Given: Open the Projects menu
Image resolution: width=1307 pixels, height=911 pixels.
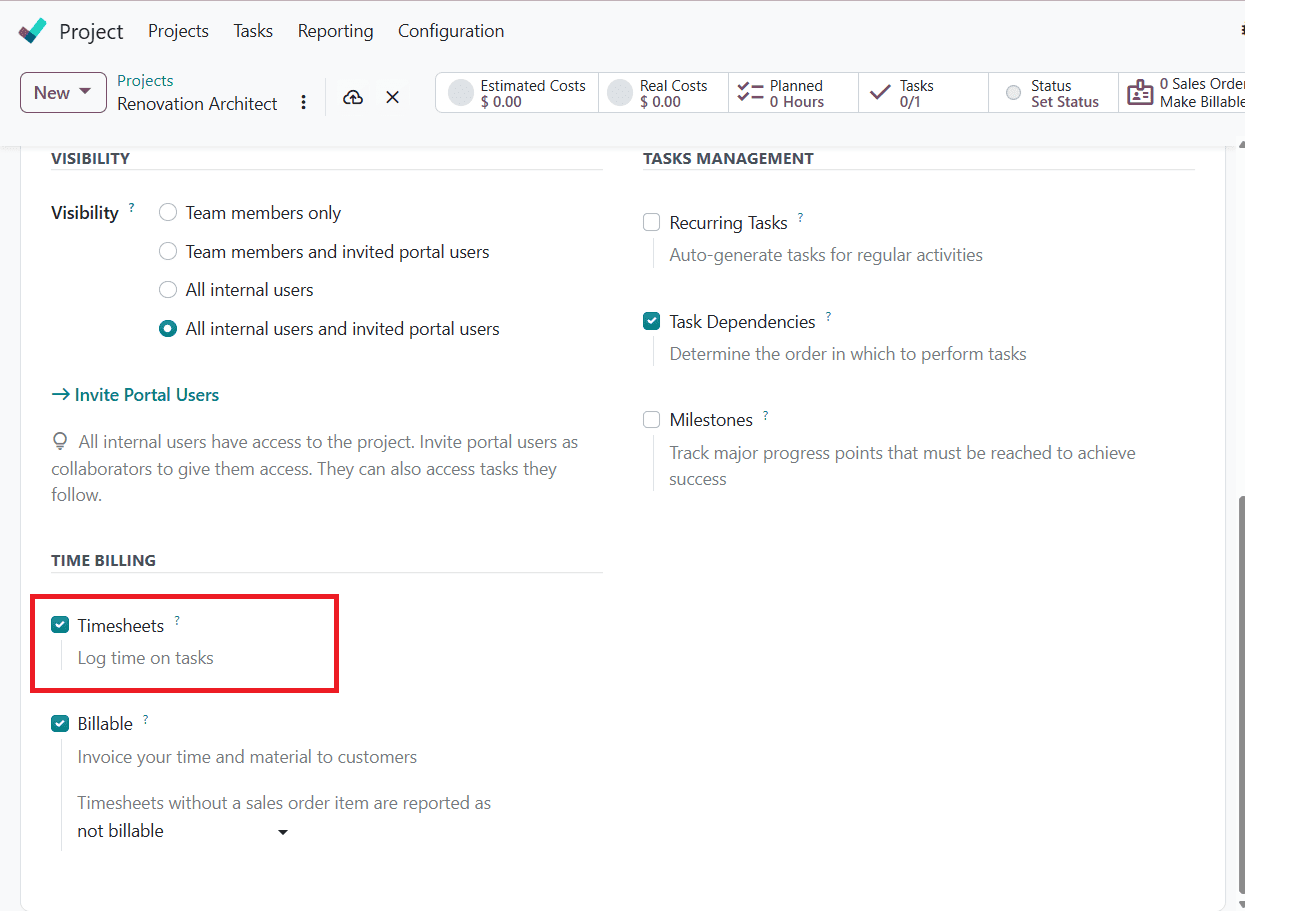Looking at the screenshot, I should (178, 31).
